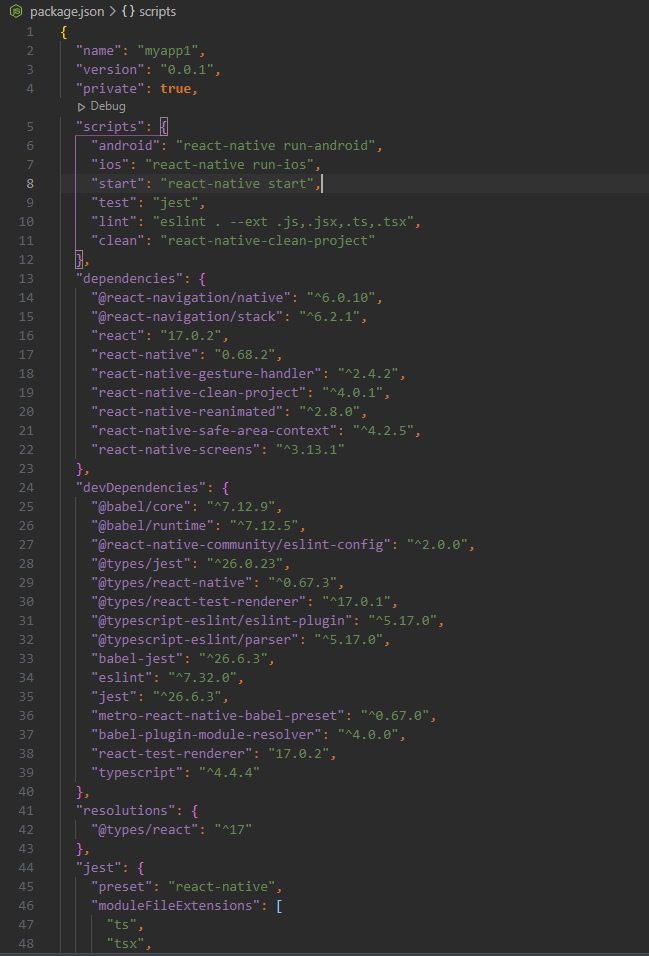Click "react-native-screens" dependency name
Viewport: 649px width, 956px height.
(x=175, y=449)
